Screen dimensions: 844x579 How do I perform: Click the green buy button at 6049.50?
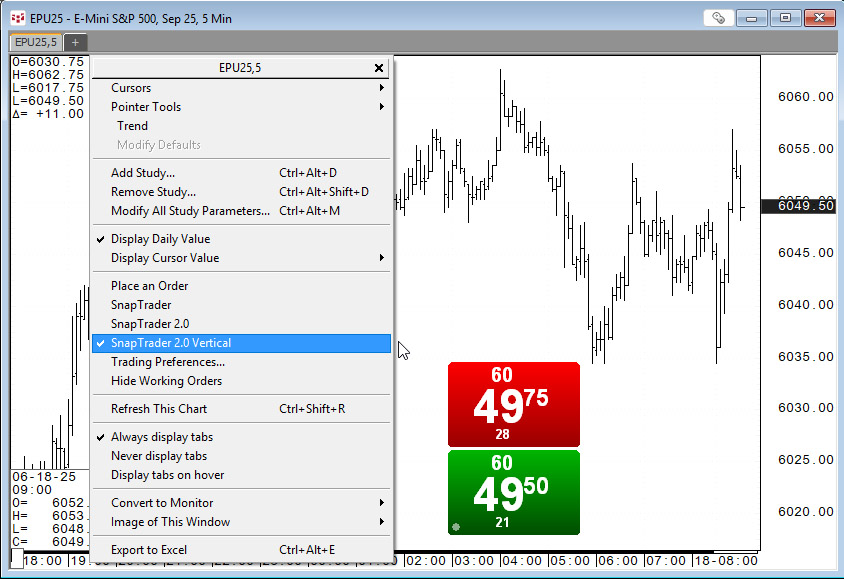(514, 492)
